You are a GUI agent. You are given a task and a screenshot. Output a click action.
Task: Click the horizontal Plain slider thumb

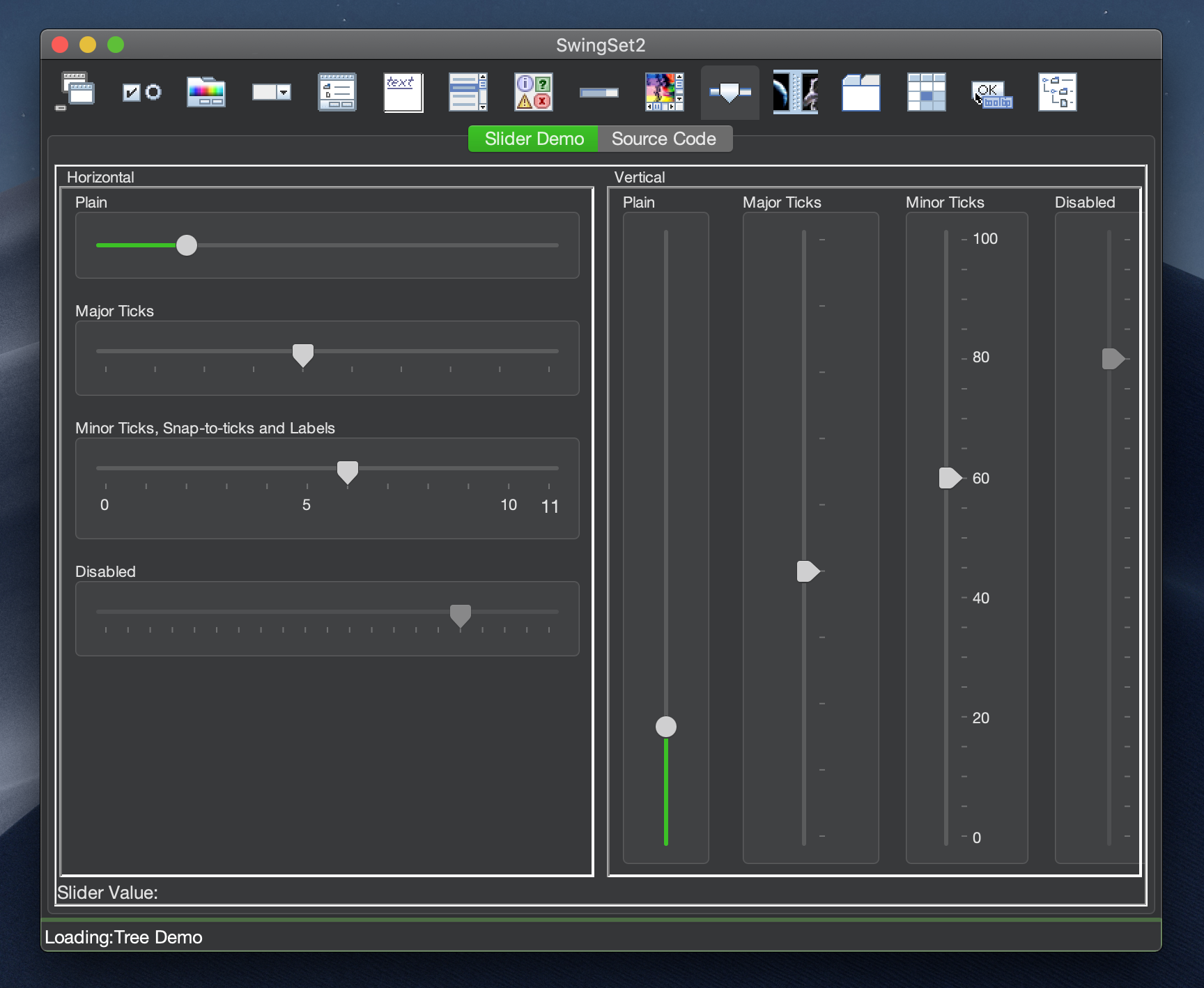[186, 245]
